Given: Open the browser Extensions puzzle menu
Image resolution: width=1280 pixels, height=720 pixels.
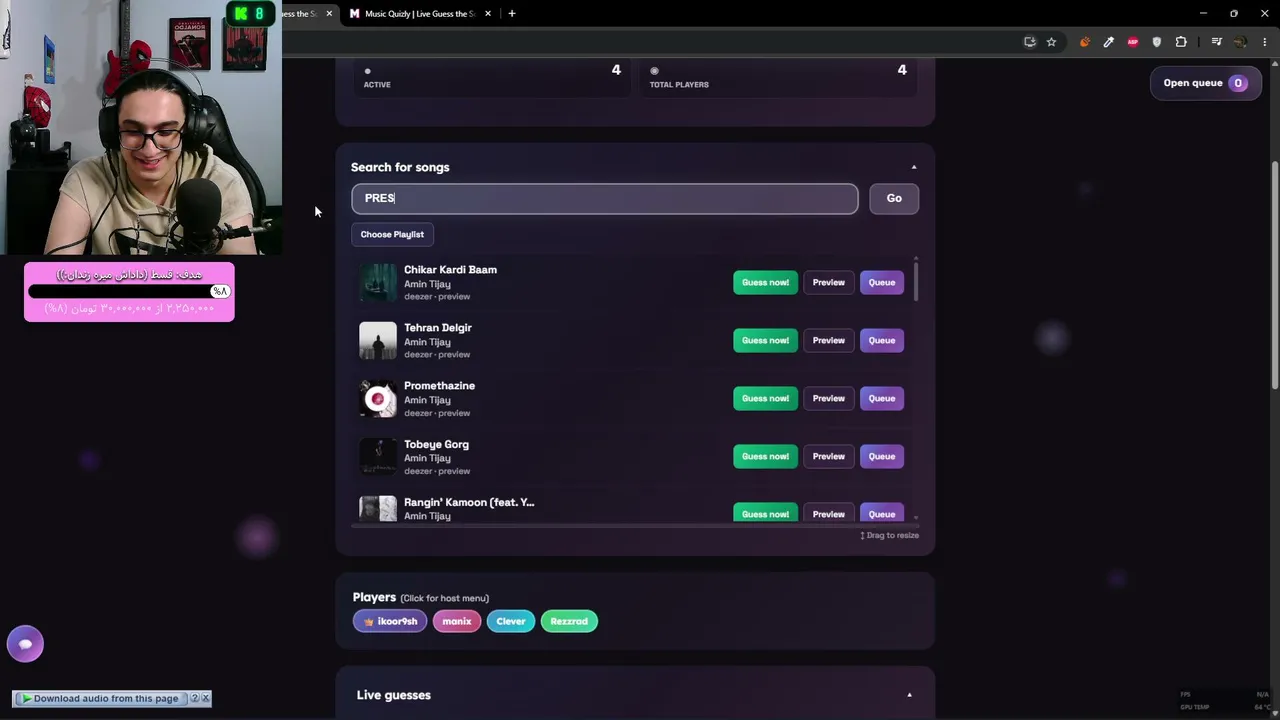Looking at the screenshot, I should [x=1181, y=42].
